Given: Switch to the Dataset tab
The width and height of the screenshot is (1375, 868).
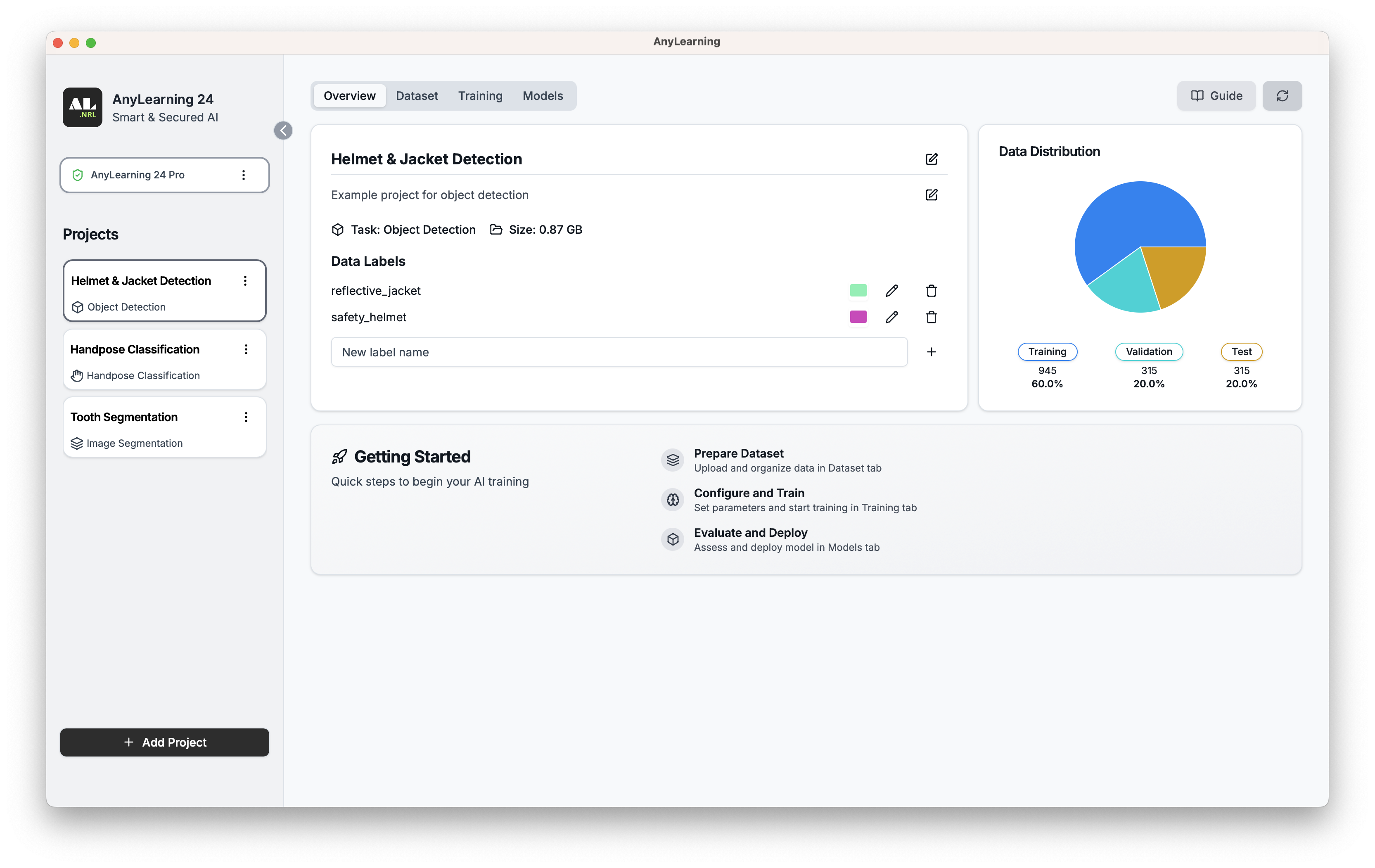Looking at the screenshot, I should point(416,96).
